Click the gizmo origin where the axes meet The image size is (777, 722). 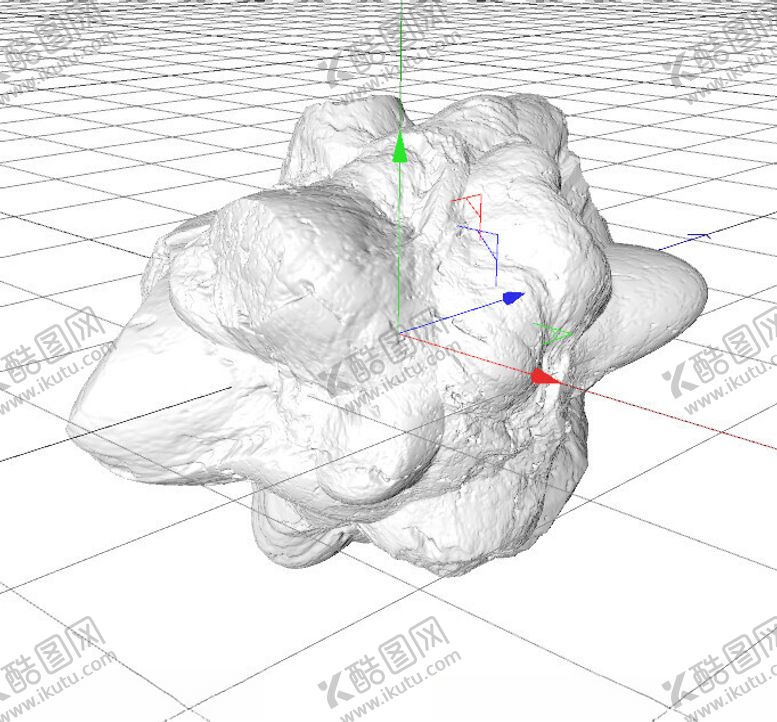(x=399, y=331)
